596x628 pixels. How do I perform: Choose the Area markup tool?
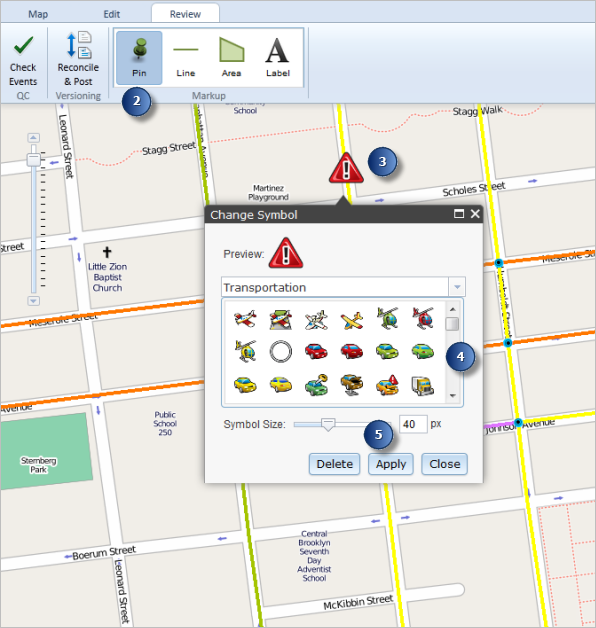pyautogui.click(x=232, y=58)
